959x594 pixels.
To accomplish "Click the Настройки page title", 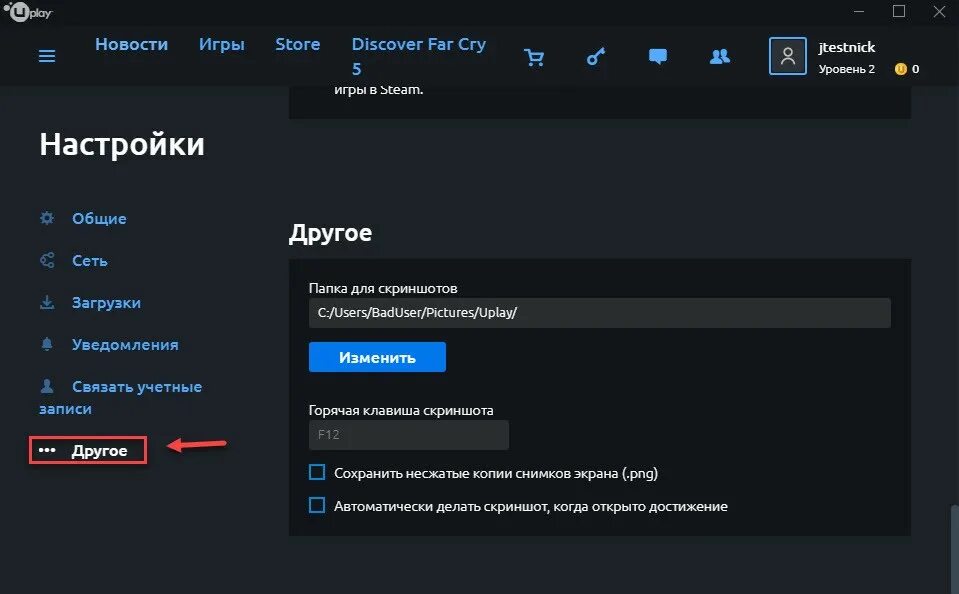I will click(x=122, y=146).
